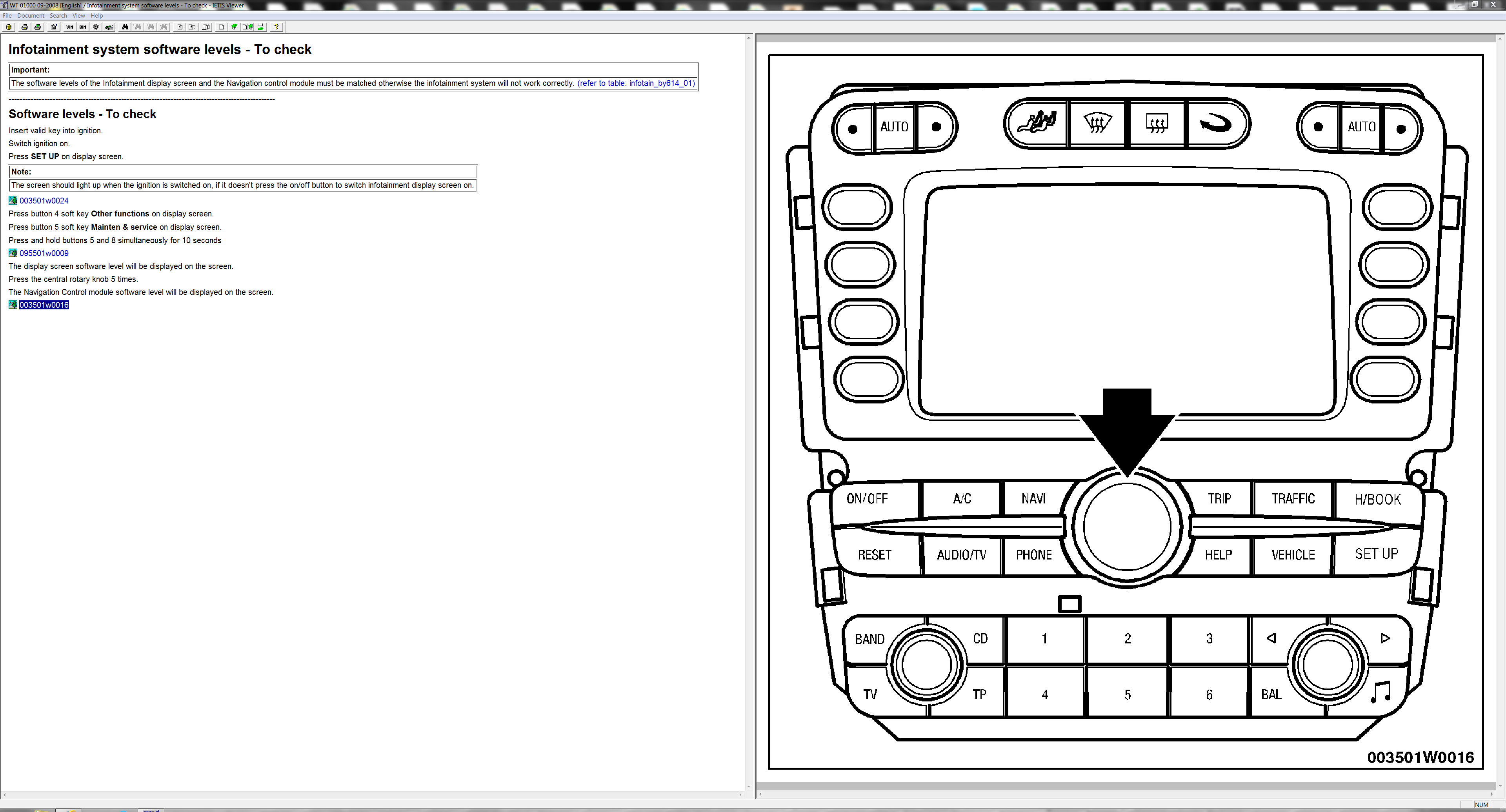
Task: Open the Document menu
Action: [x=31, y=16]
